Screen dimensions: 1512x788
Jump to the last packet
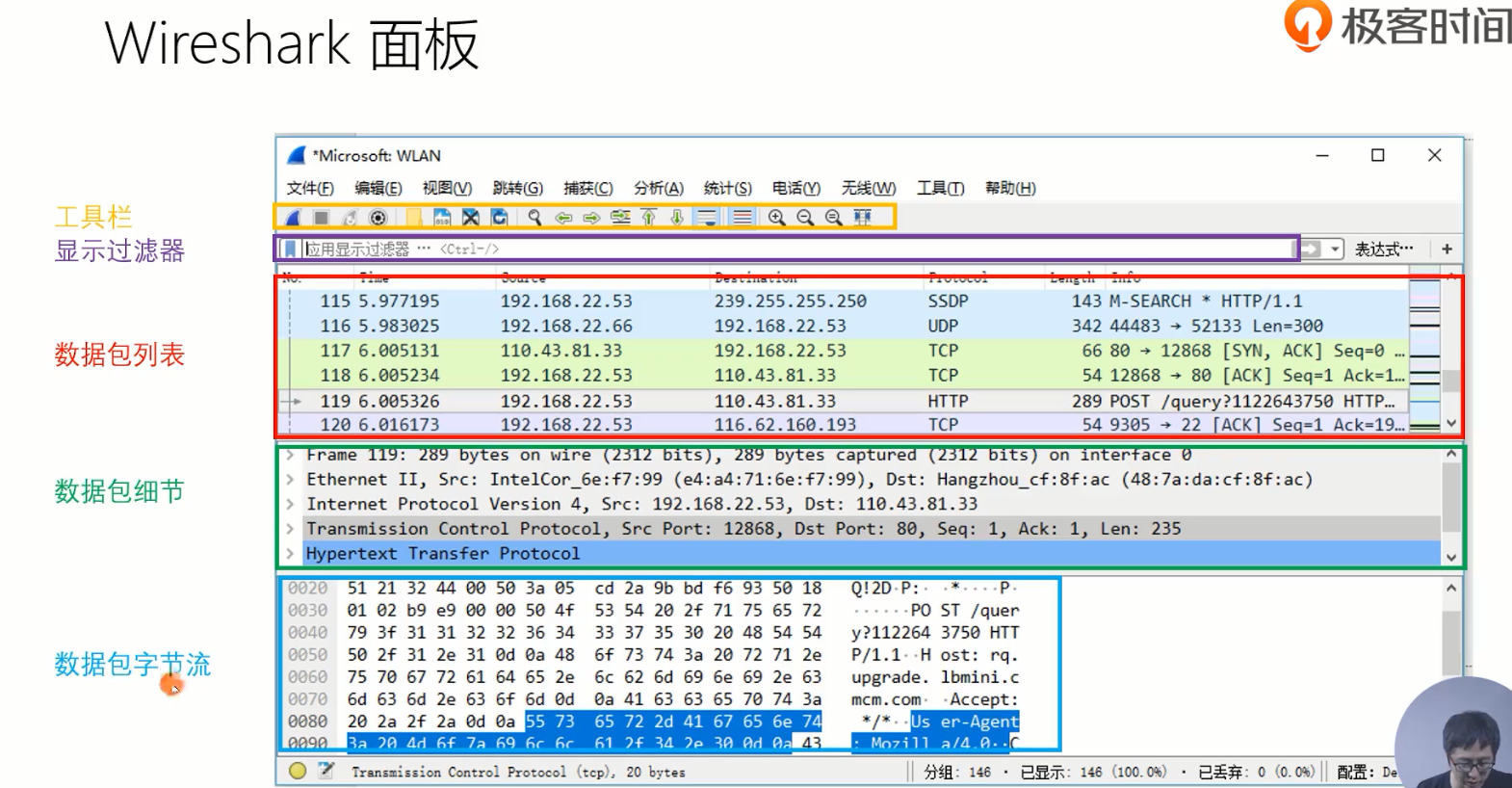pyautogui.click(x=677, y=218)
